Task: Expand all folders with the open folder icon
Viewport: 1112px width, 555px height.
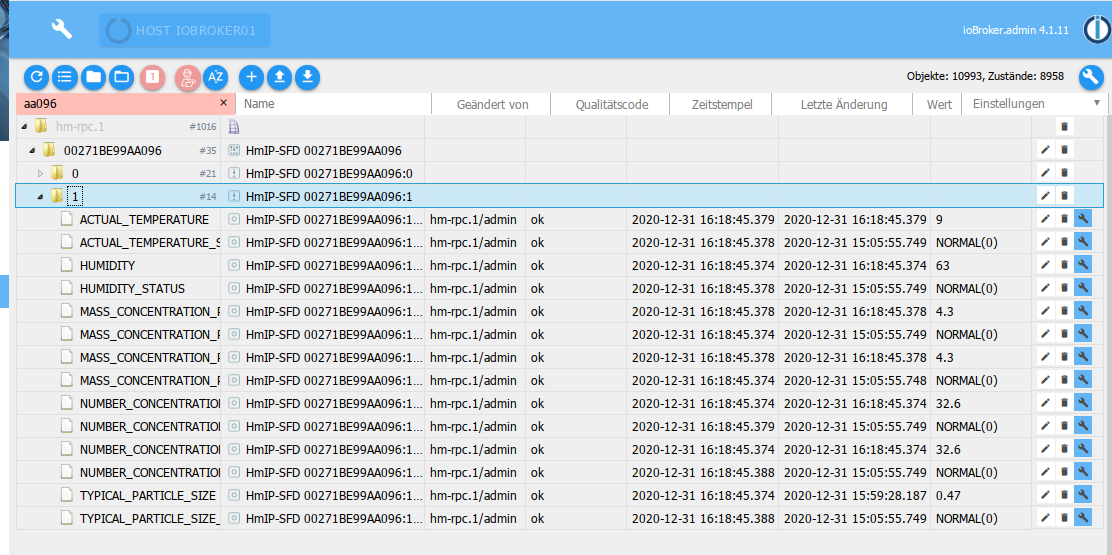Action: pos(121,77)
